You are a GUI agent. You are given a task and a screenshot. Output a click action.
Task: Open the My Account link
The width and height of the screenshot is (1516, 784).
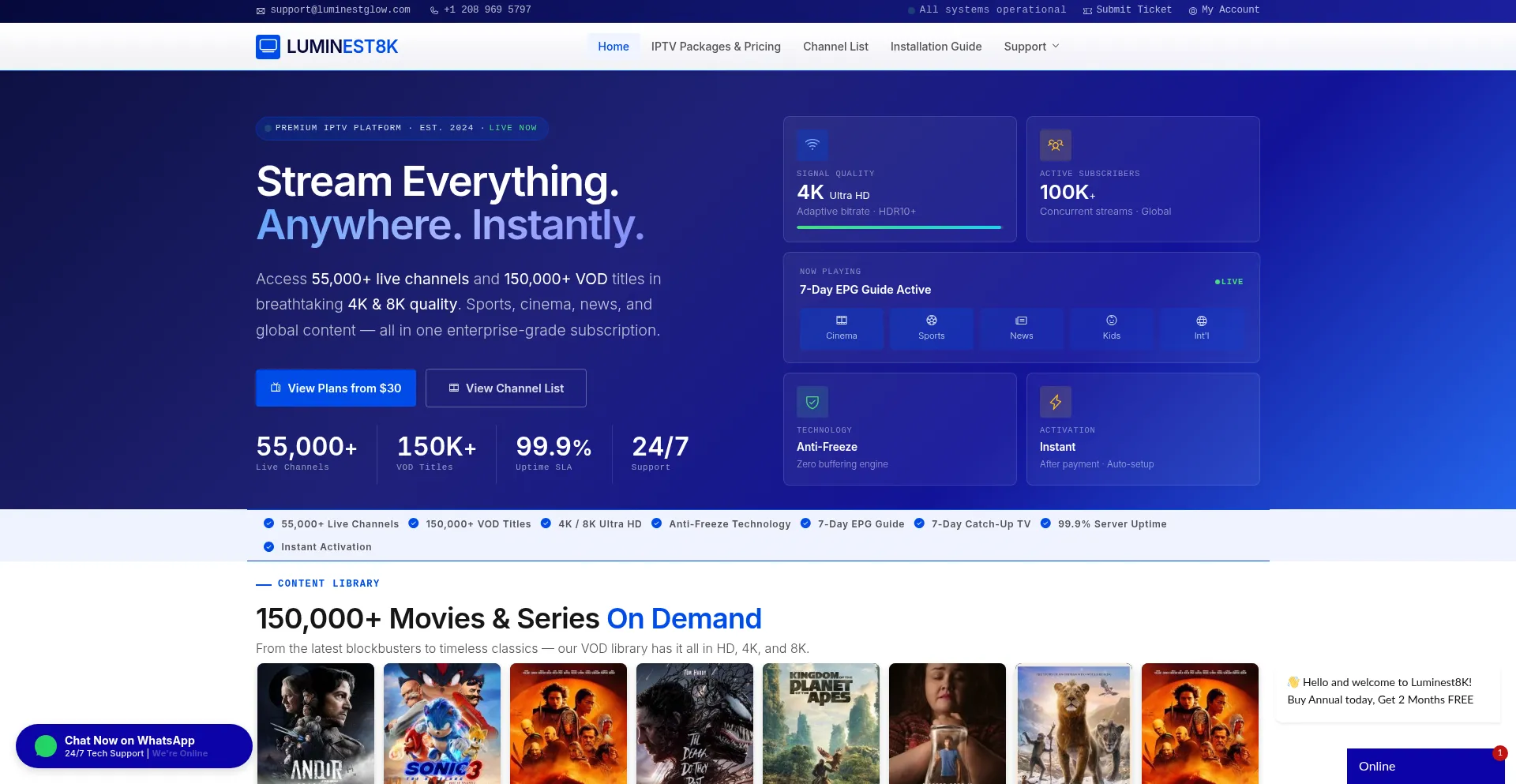(x=1224, y=10)
